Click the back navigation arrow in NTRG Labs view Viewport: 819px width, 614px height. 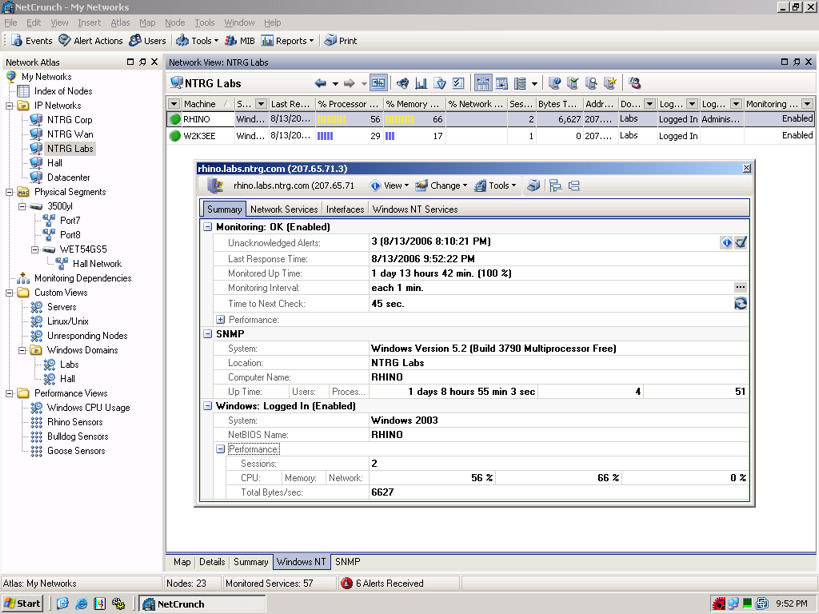coord(320,83)
